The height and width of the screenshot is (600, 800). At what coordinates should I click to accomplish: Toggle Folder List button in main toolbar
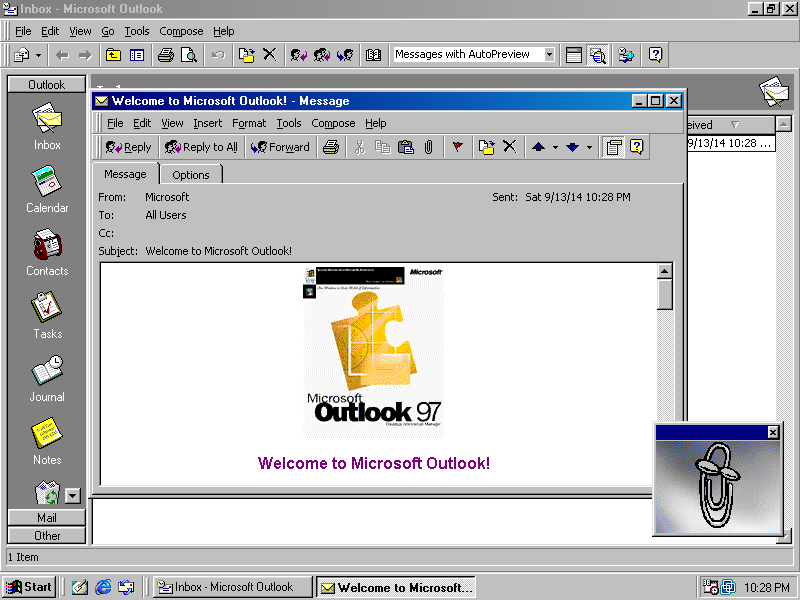[x=137, y=55]
